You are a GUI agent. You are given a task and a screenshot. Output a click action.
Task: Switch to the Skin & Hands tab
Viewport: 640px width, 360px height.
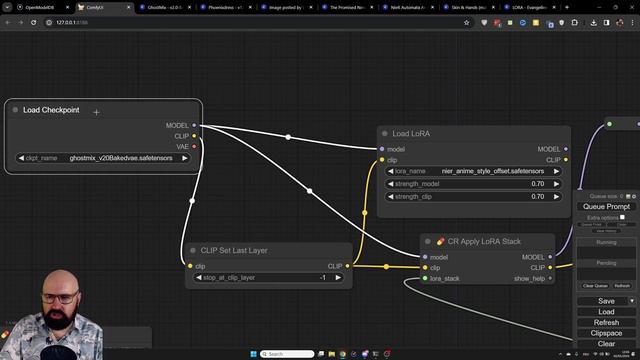(470, 7)
